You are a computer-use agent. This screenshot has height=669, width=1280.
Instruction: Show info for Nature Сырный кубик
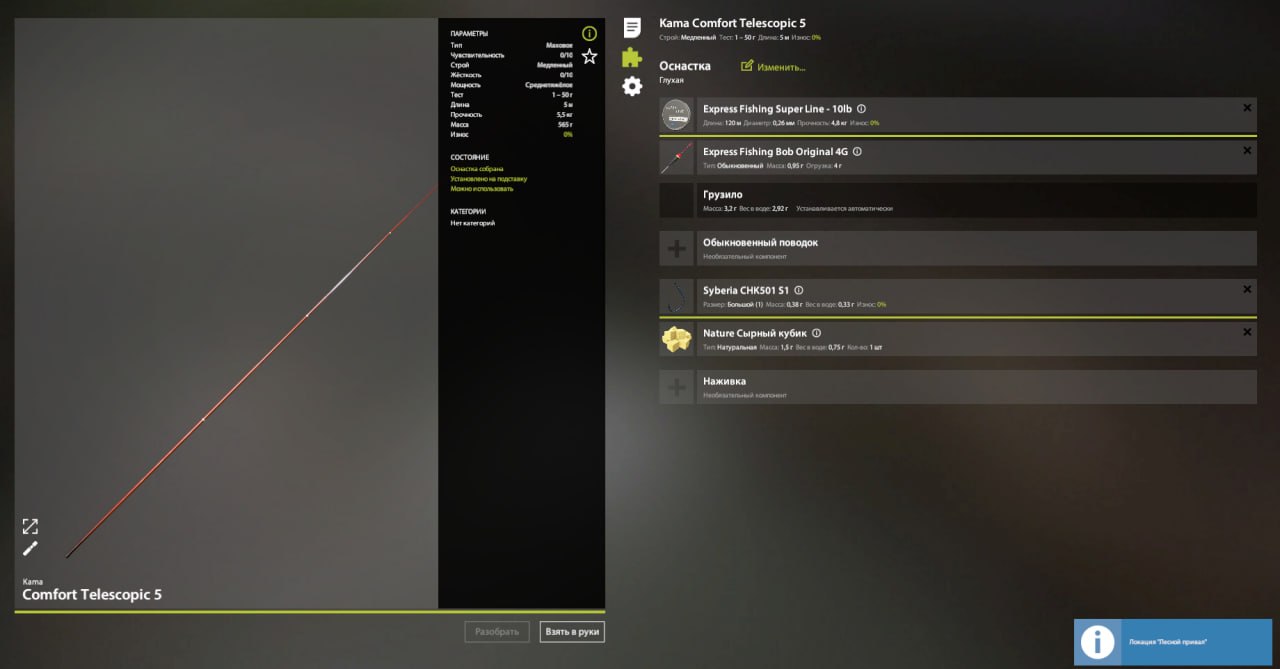817,333
